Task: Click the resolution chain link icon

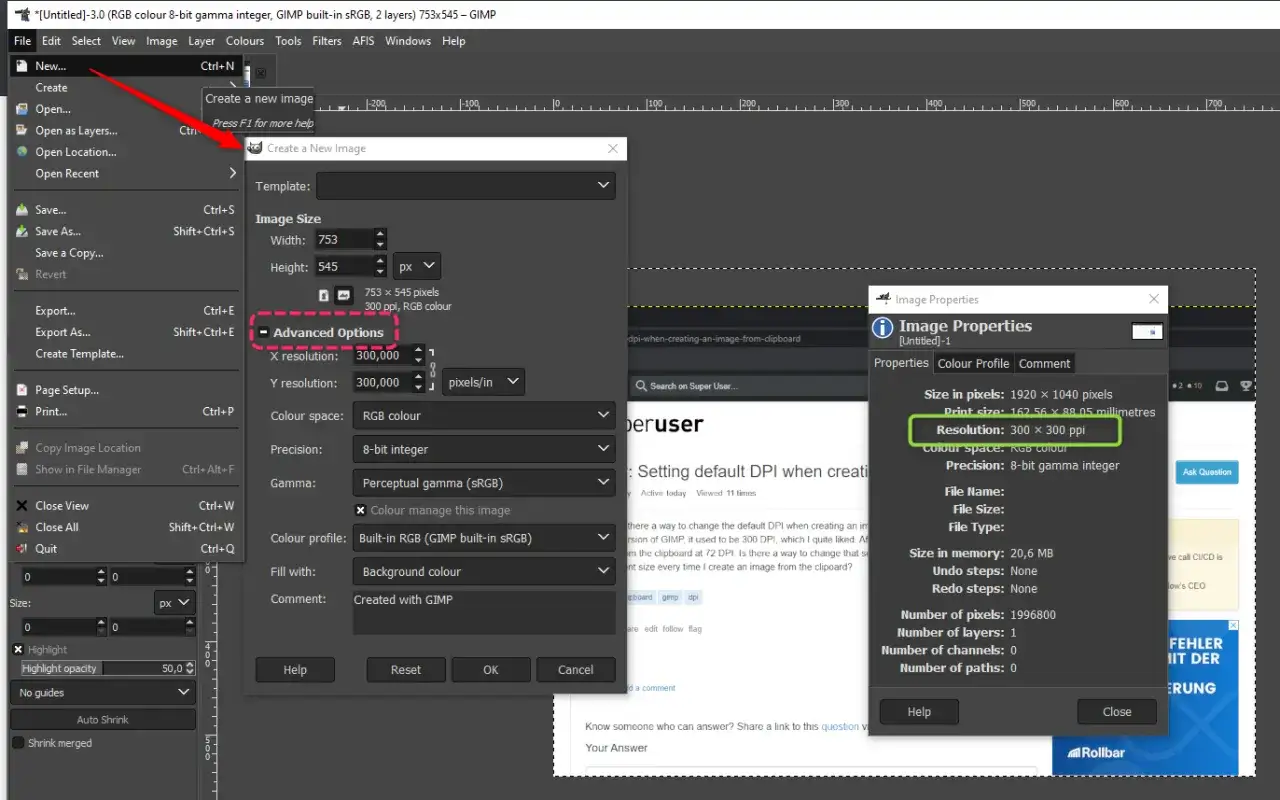Action: (x=433, y=369)
